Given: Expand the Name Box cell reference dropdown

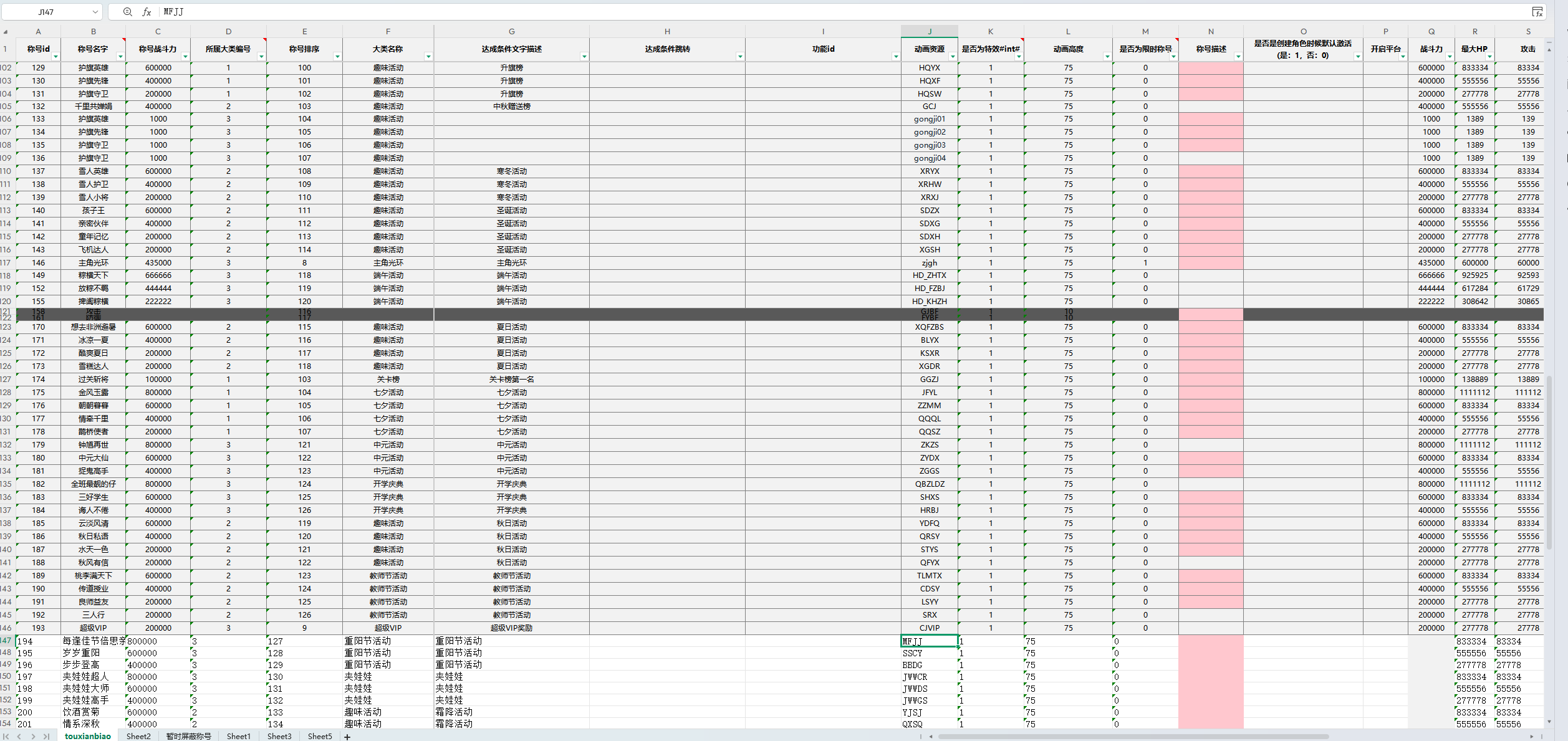Looking at the screenshot, I should coord(95,12).
